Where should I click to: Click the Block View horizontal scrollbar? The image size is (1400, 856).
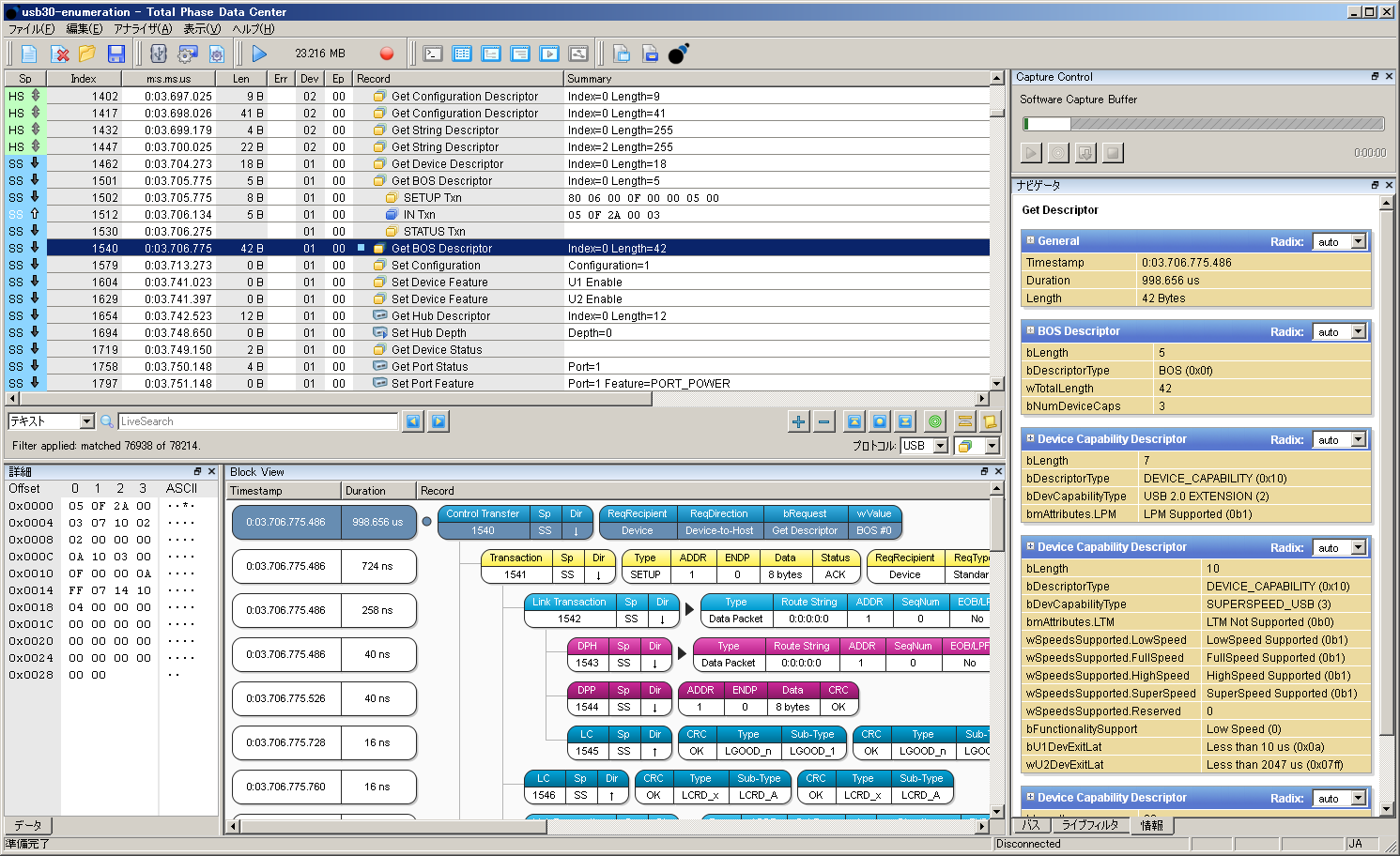608,826
